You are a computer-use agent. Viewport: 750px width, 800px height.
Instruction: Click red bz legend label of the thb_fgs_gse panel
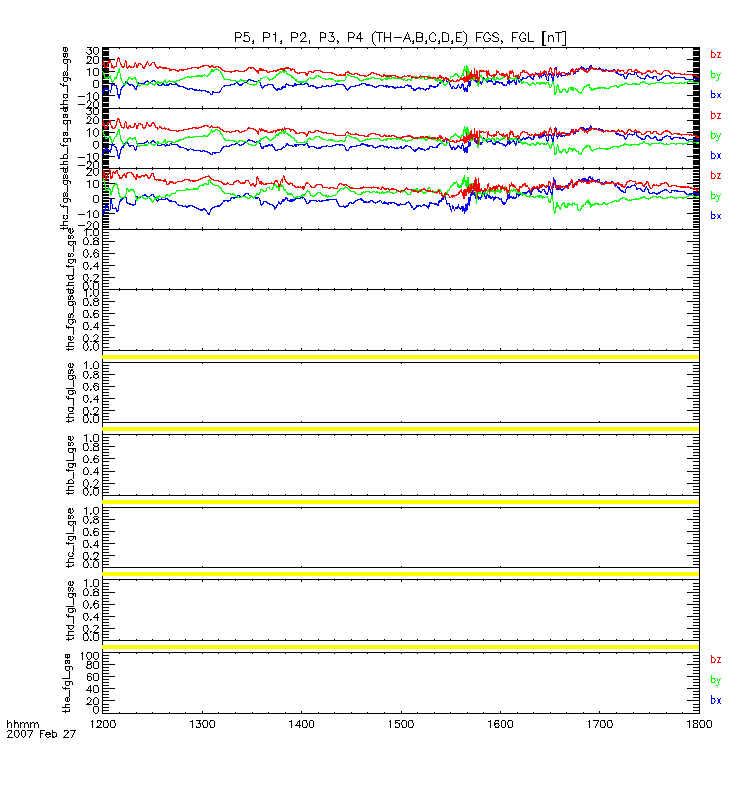(x=716, y=115)
